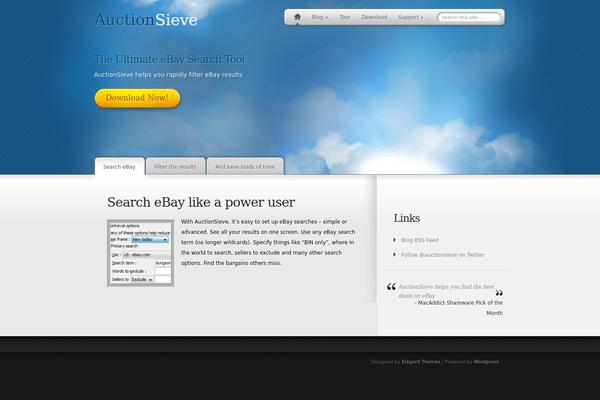Click the Links sidebar heading
Screen dimensions: 600x400
tap(407, 218)
